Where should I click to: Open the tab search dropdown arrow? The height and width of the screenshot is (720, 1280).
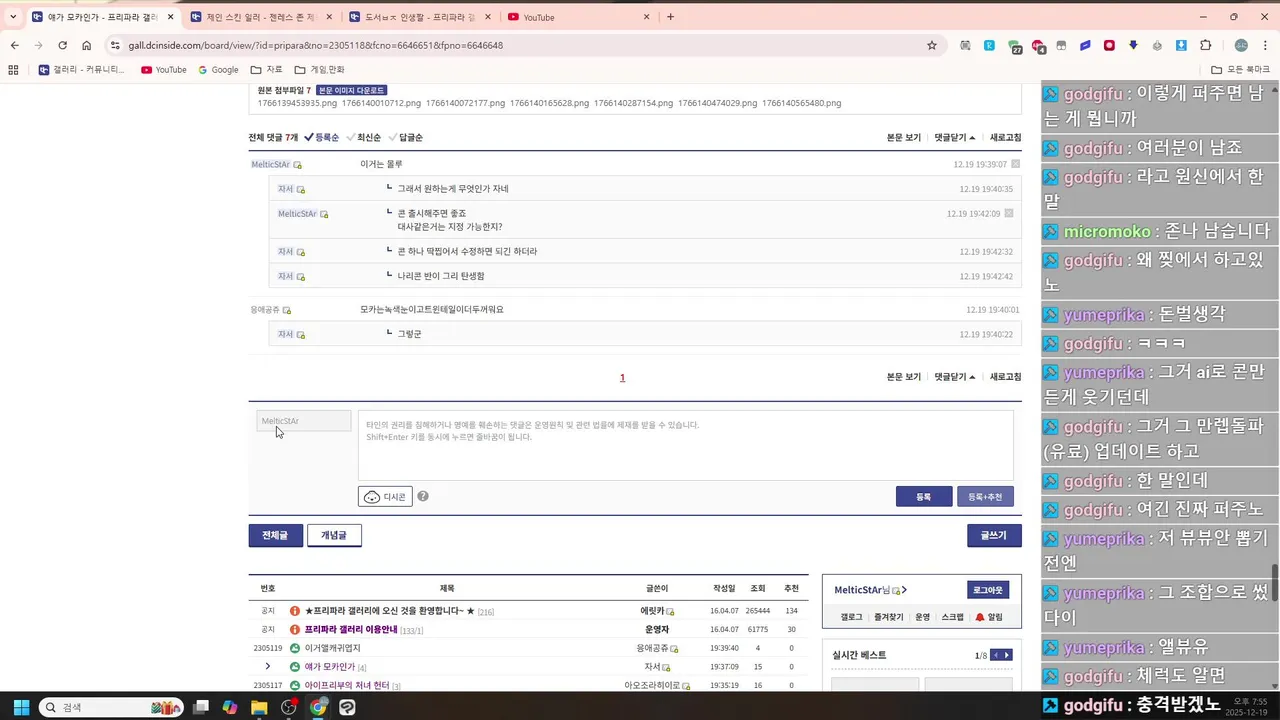[13, 17]
